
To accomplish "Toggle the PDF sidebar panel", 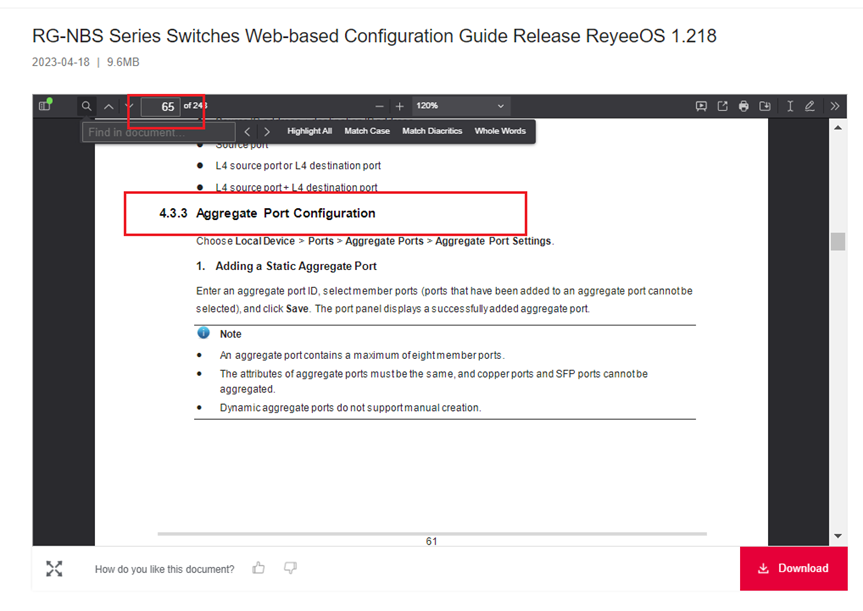I will pos(45,105).
